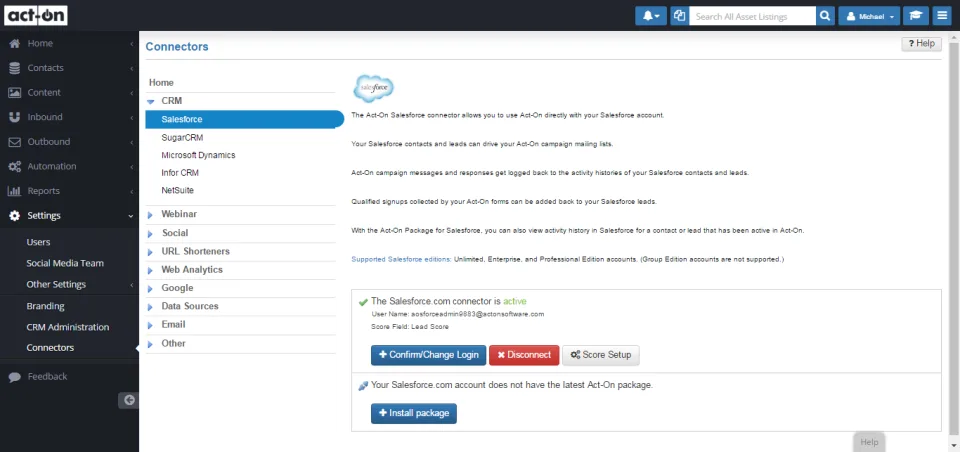
Task: Open Branding under Settings
Action: [45, 306]
